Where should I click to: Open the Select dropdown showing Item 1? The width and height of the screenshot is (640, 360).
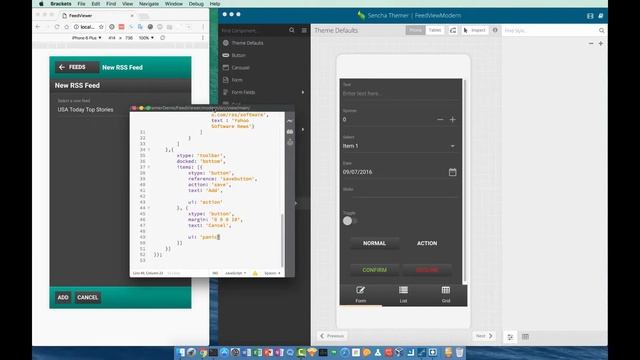399,146
